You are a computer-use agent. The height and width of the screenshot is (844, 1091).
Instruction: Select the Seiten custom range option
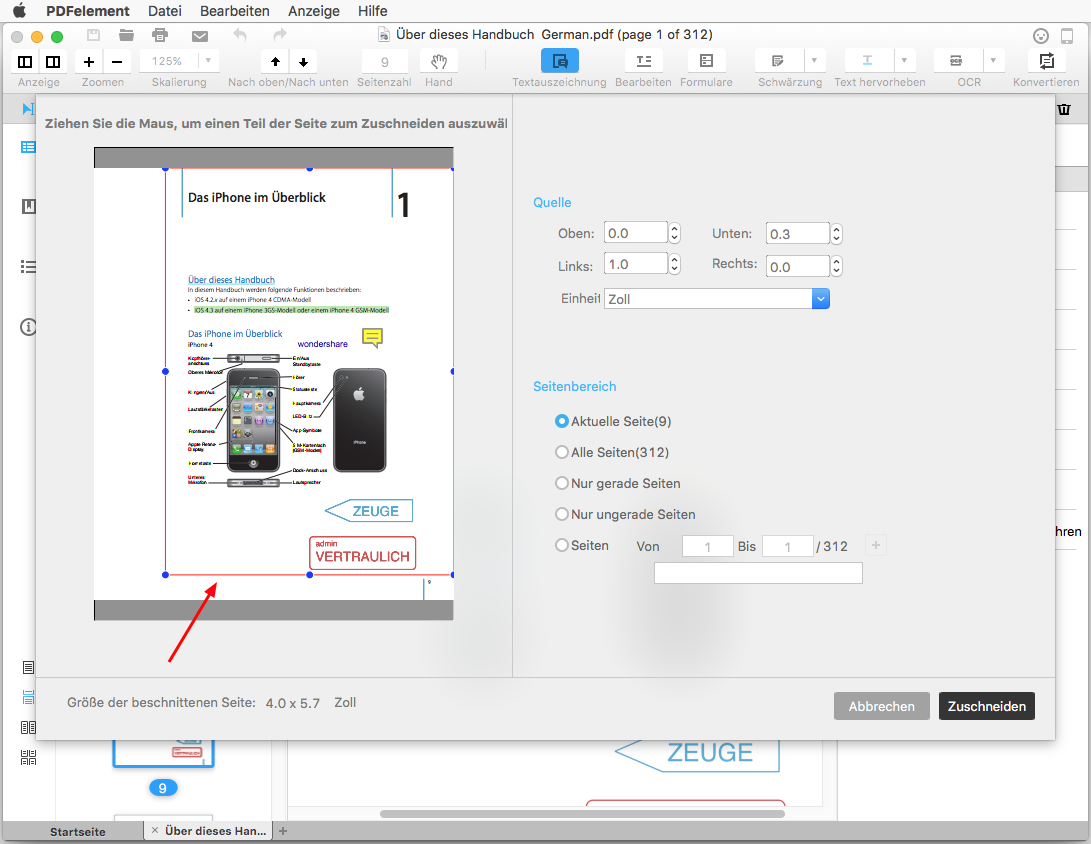tap(562, 546)
